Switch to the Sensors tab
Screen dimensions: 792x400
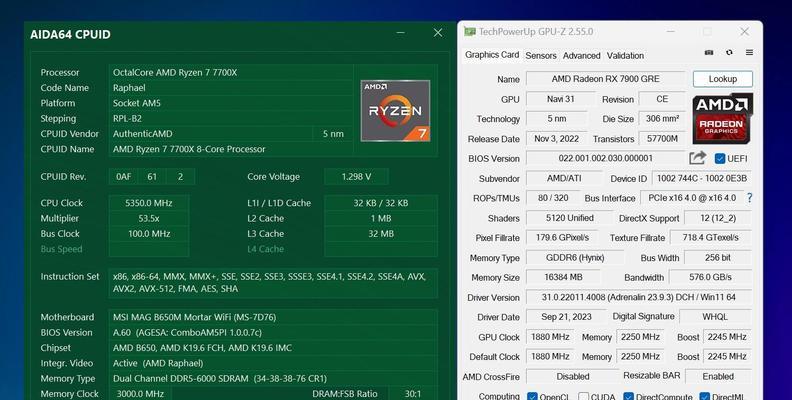point(541,56)
